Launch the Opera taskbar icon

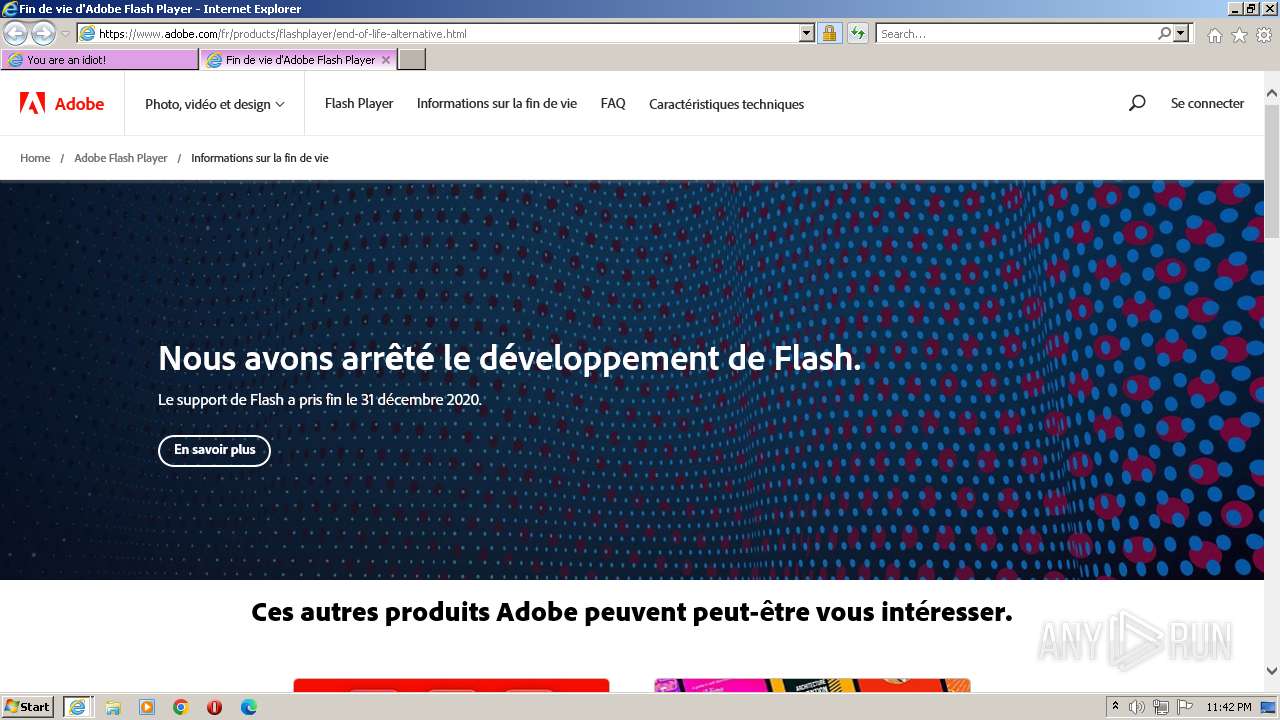(x=215, y=707)
